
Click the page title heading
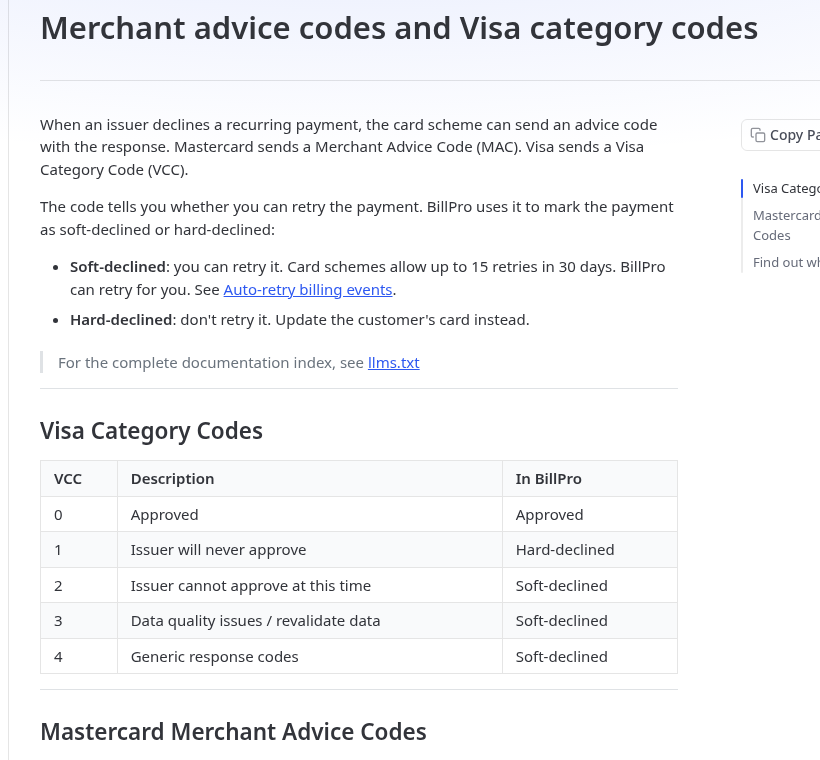click(399, 28)
